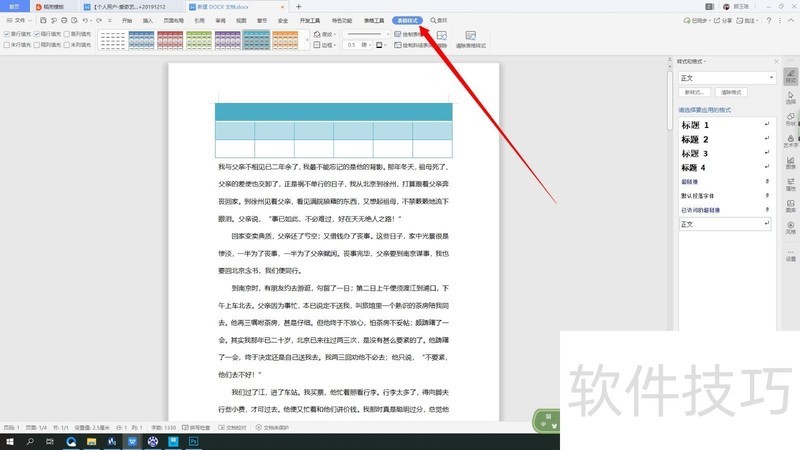Click the new tab plus button

click(x=298, y=7)
